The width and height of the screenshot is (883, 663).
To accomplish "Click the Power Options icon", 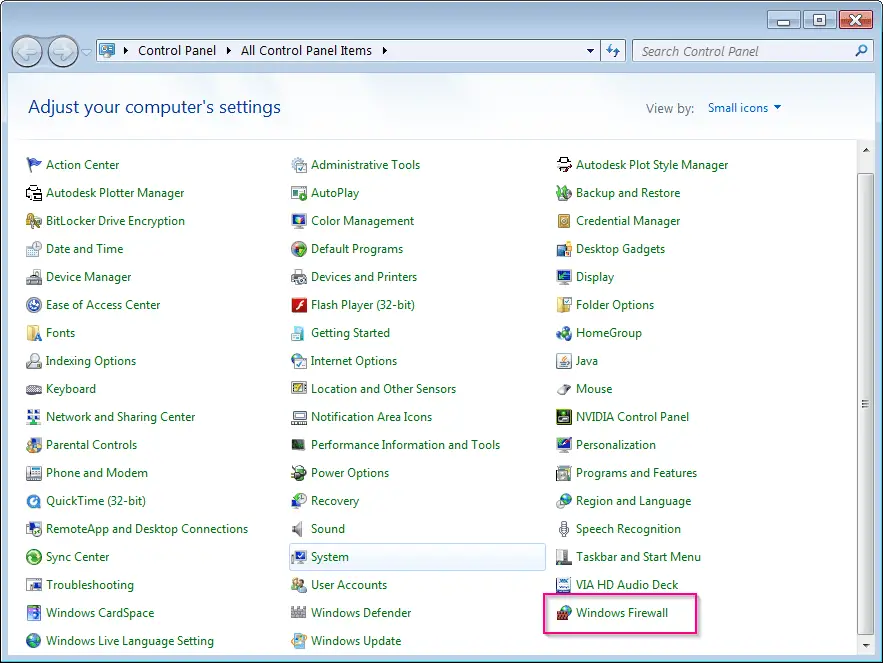I will point(298,473).
